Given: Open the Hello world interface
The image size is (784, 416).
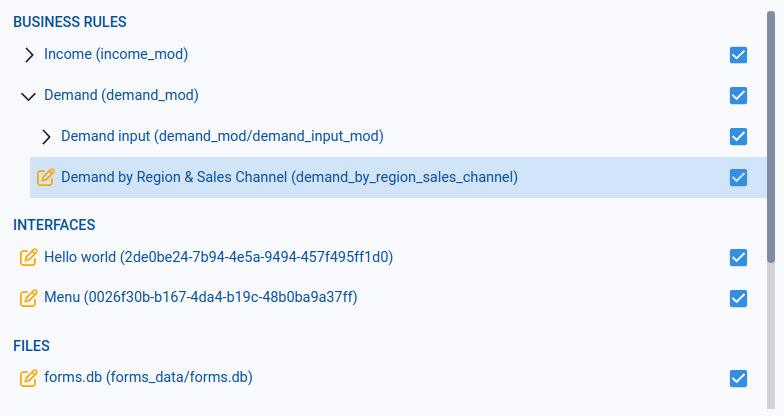Looking at the screenshot, I should pos(218,257).
